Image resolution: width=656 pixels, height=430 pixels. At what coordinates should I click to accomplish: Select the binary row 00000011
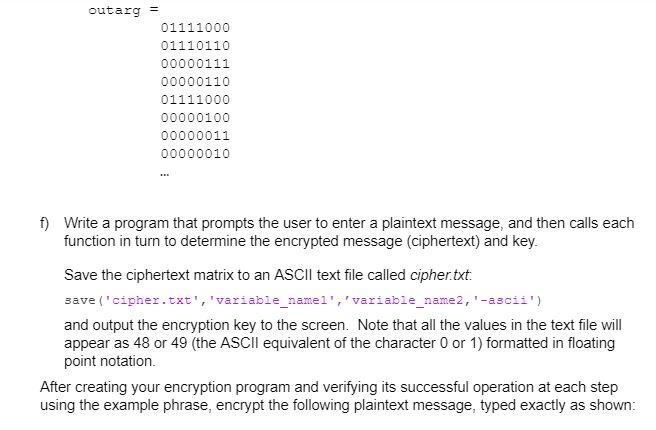[x=195, y=136]
